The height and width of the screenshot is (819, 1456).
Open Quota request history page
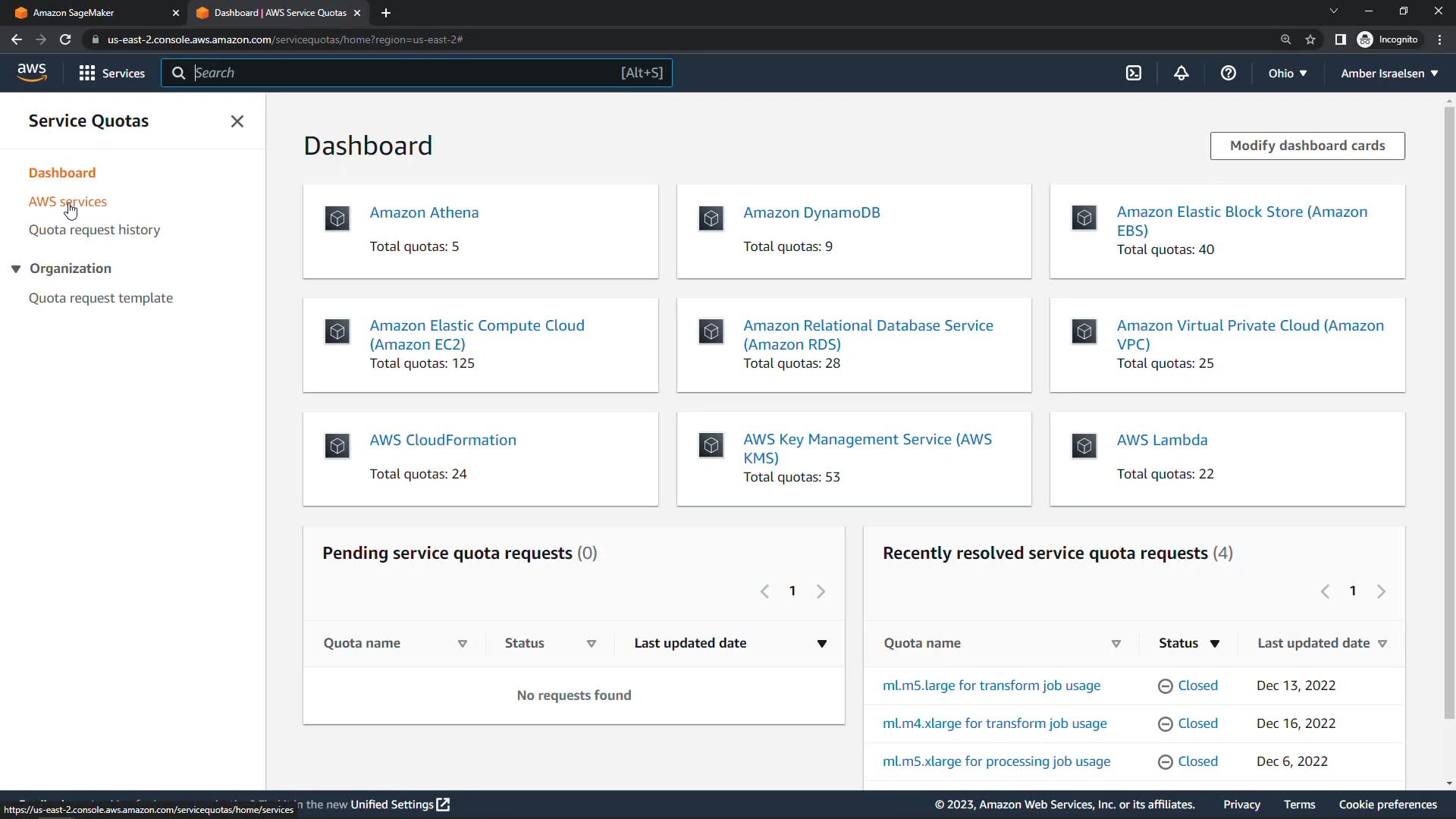pos(94,230)
